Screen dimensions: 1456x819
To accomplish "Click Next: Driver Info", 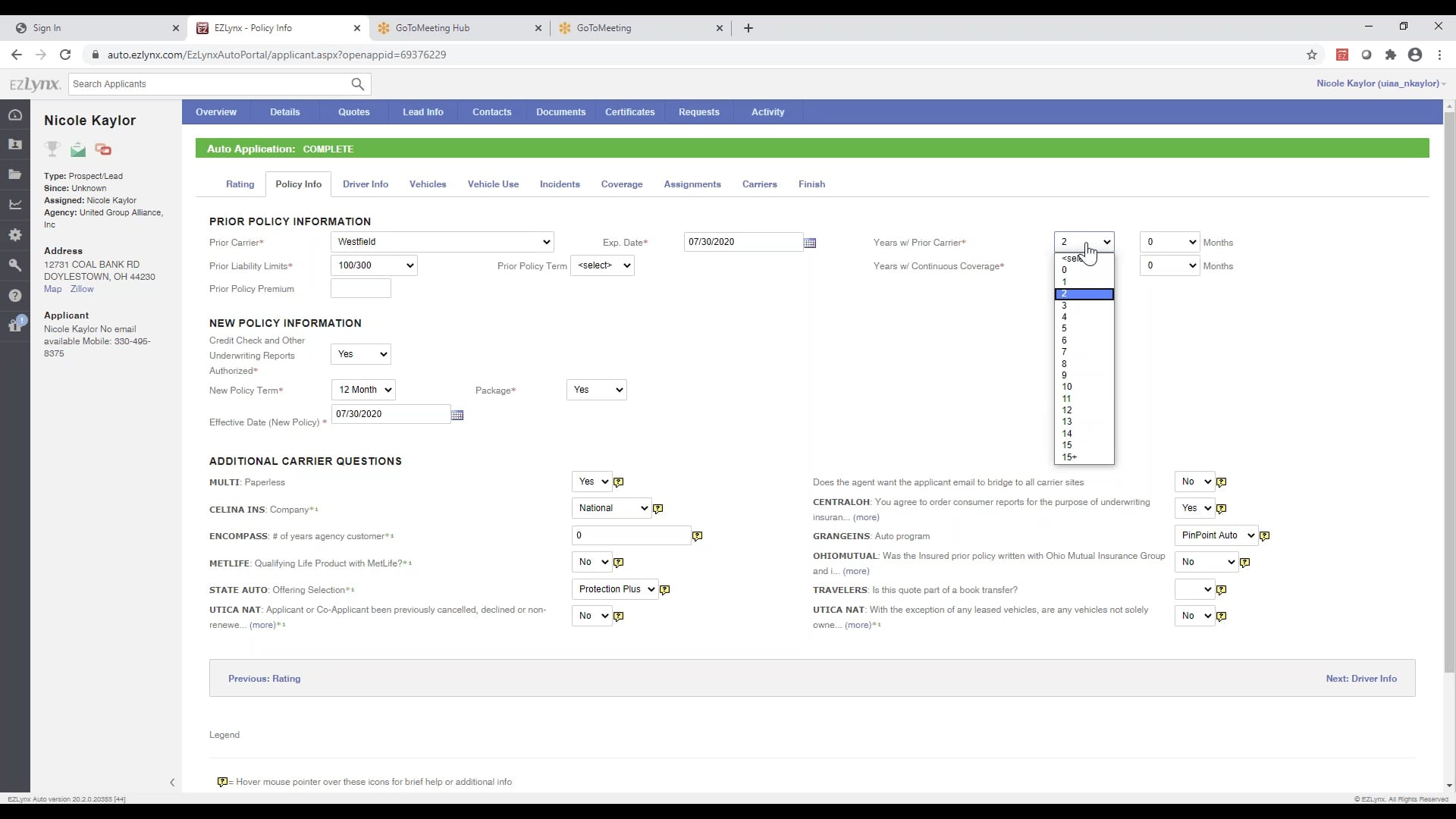I will pos(1361,678).
